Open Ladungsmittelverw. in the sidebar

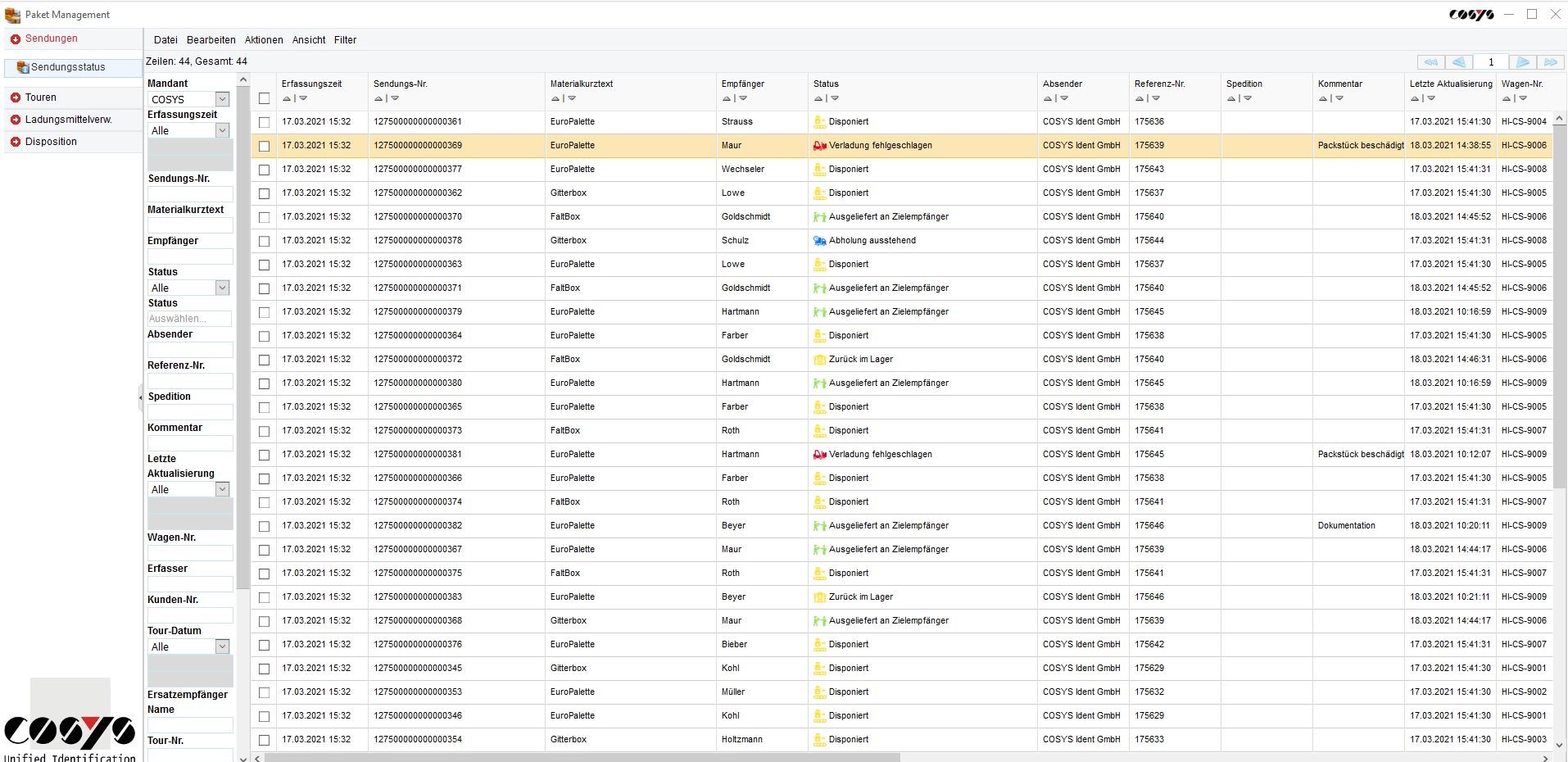pos(68,120)
